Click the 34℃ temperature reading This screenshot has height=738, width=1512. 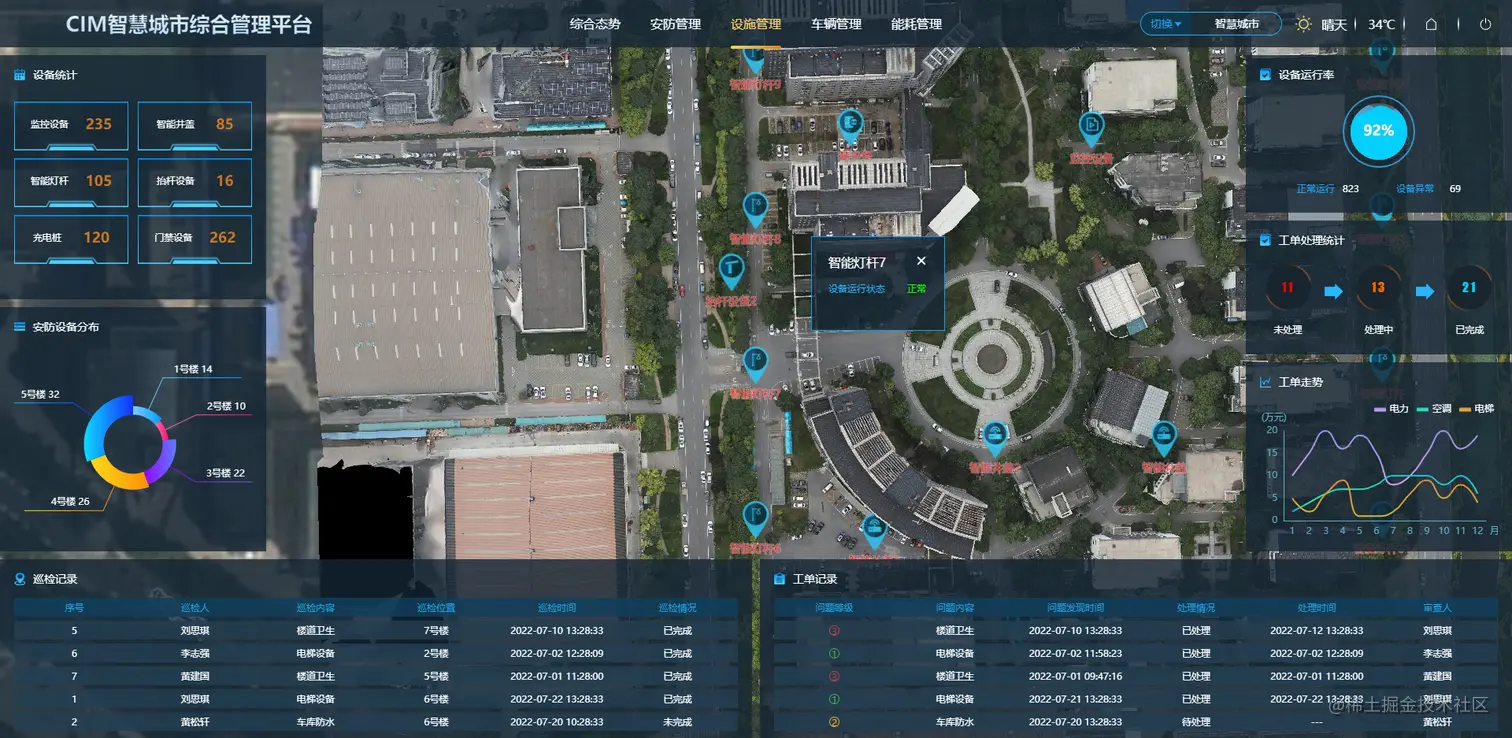click(1381, 24)
